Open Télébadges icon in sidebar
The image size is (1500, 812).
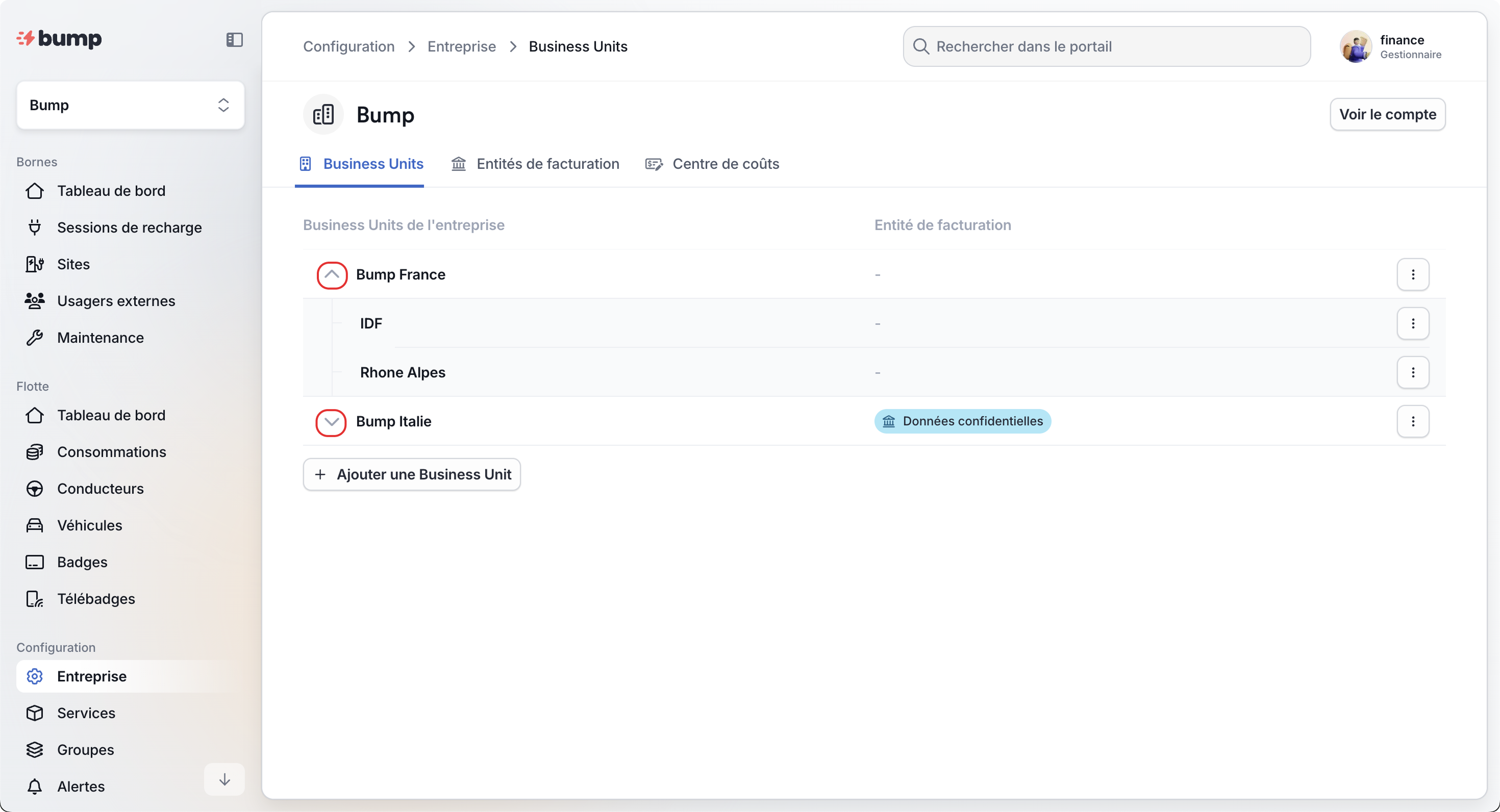click(x=34, y=598)
